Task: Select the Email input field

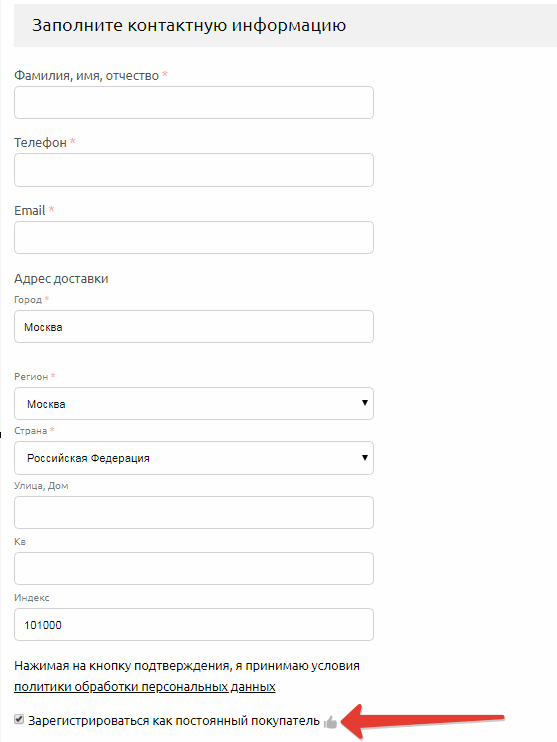Action: [194, 238]
